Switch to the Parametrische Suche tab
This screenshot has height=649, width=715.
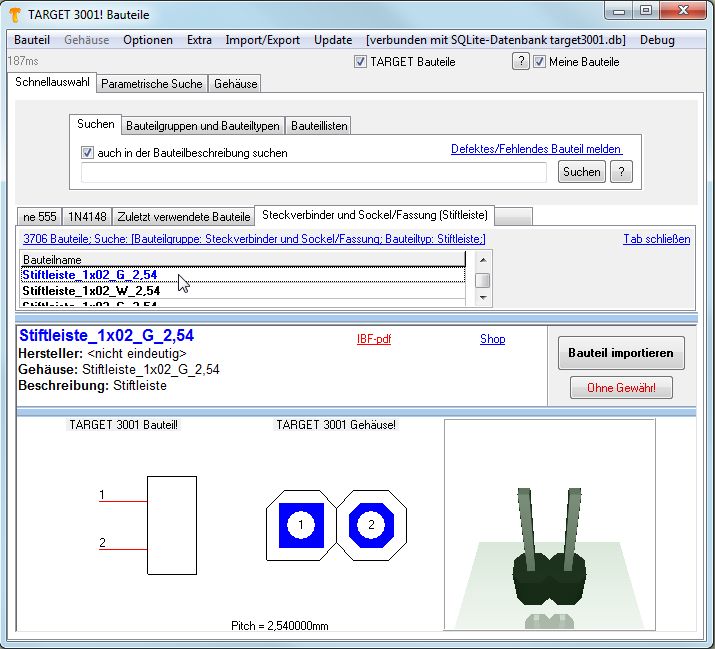[x=151, y=84]
